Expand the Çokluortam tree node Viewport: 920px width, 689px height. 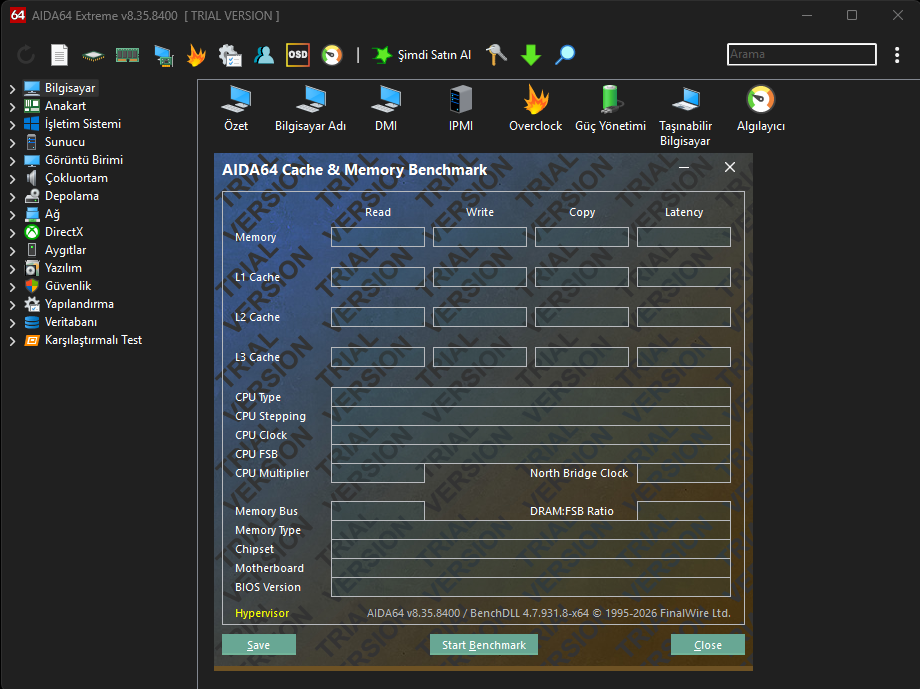(12, 179)
